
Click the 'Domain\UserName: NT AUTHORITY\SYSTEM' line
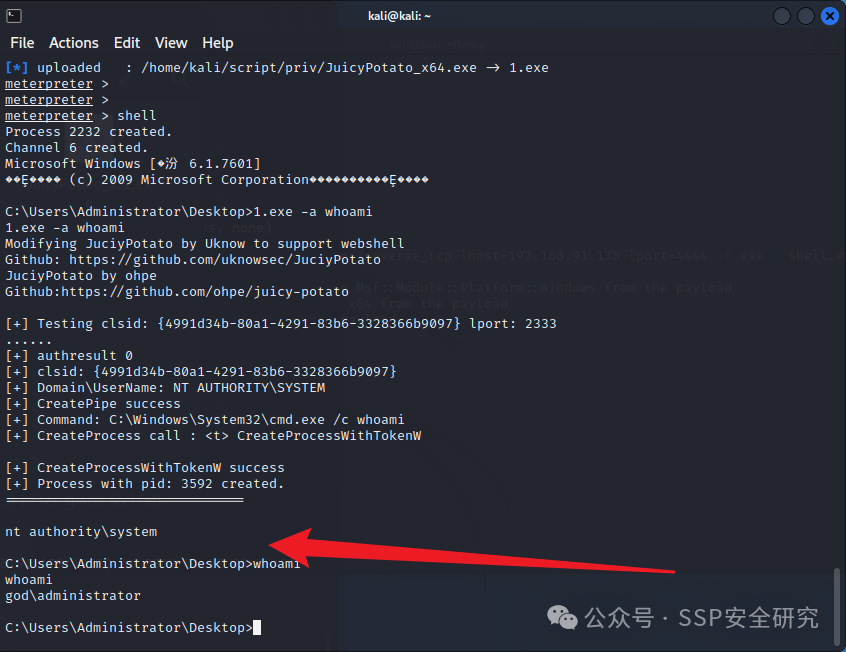165,388
